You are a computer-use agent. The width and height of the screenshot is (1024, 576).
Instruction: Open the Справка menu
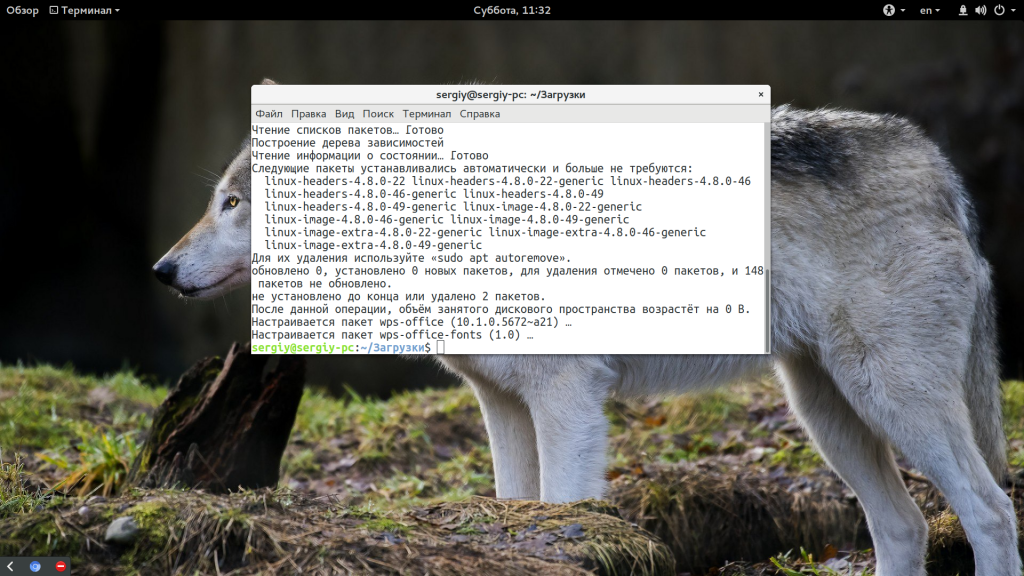point(479,114)
